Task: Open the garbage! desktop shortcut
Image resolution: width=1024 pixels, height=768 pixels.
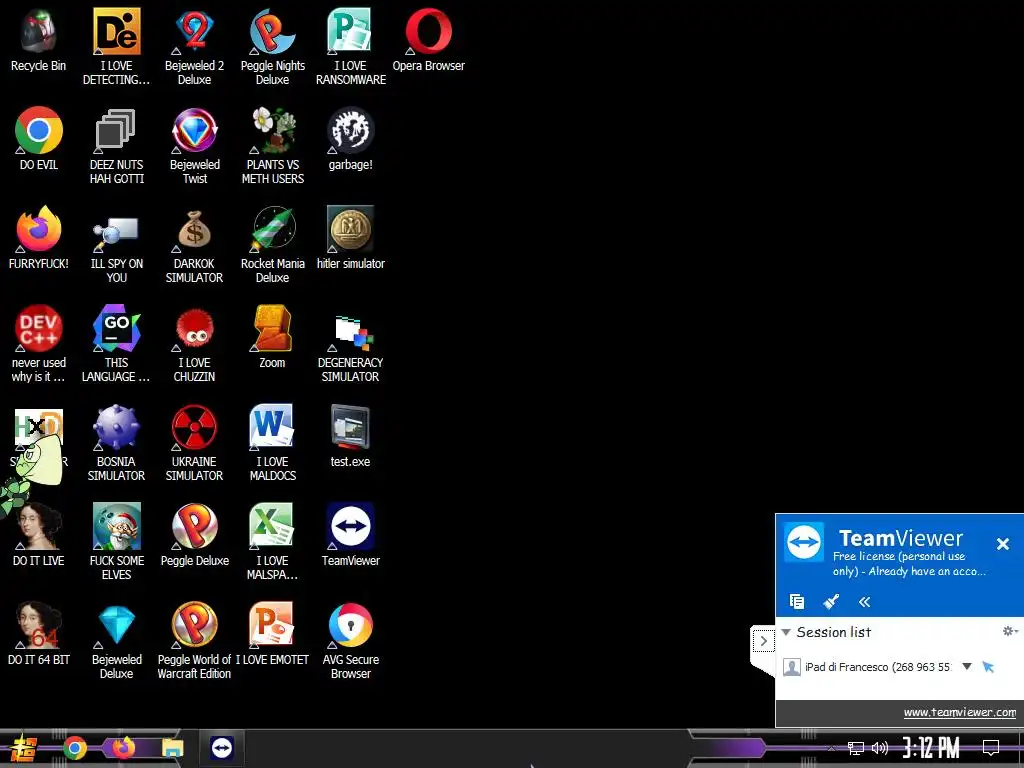Action: tap(351, 139)
